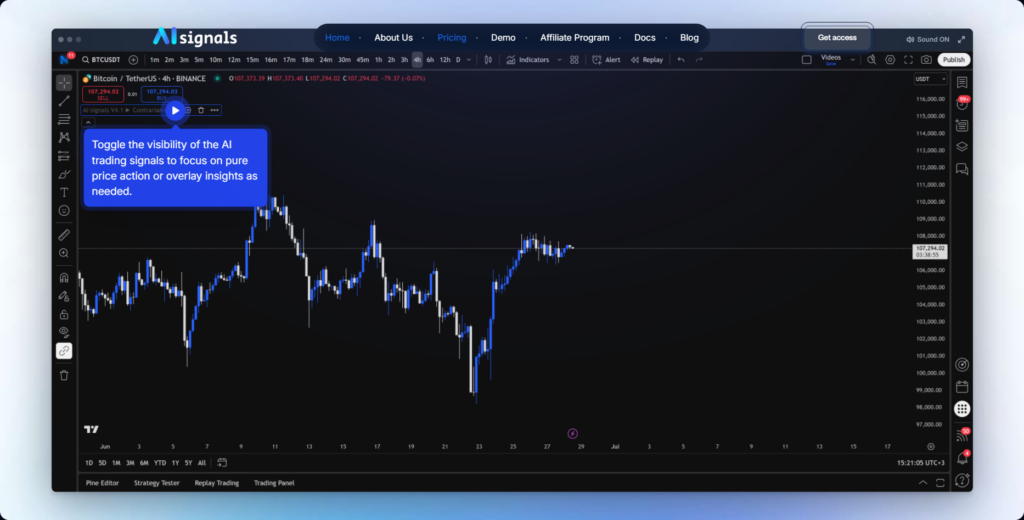This screenshot has width=1024, height=520.
Task: Click the trash icon in left toolbar
Action: click(x=64, y=375)
